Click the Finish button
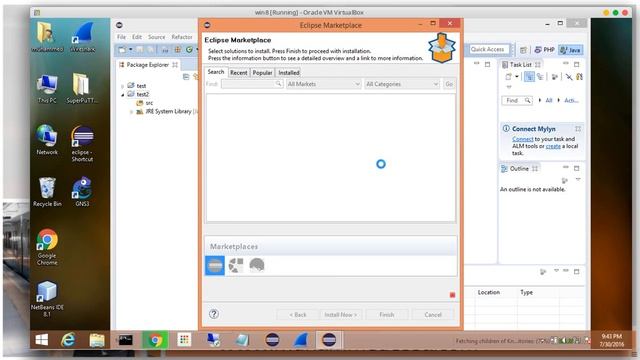 click(387, 315)
